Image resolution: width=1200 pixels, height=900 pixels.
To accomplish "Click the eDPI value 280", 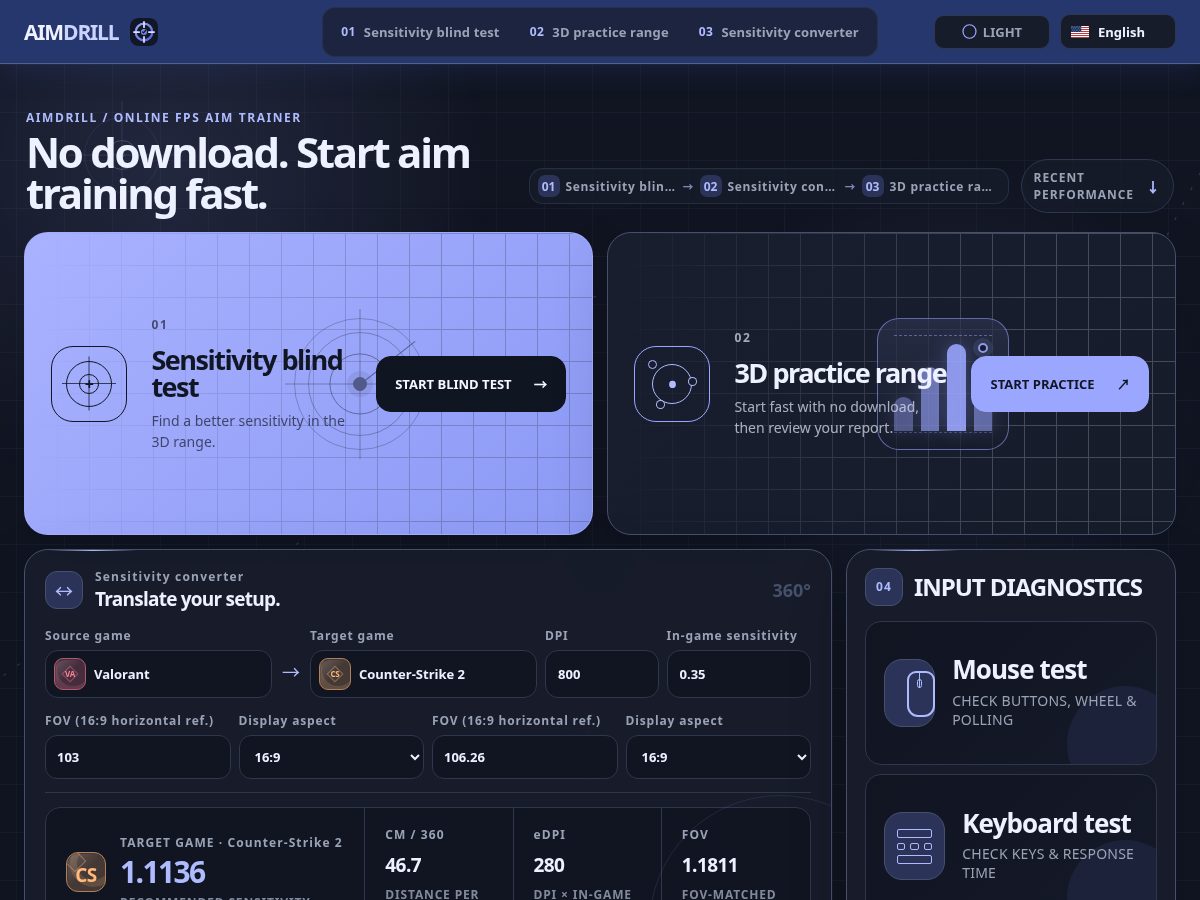I will (549, 865).
